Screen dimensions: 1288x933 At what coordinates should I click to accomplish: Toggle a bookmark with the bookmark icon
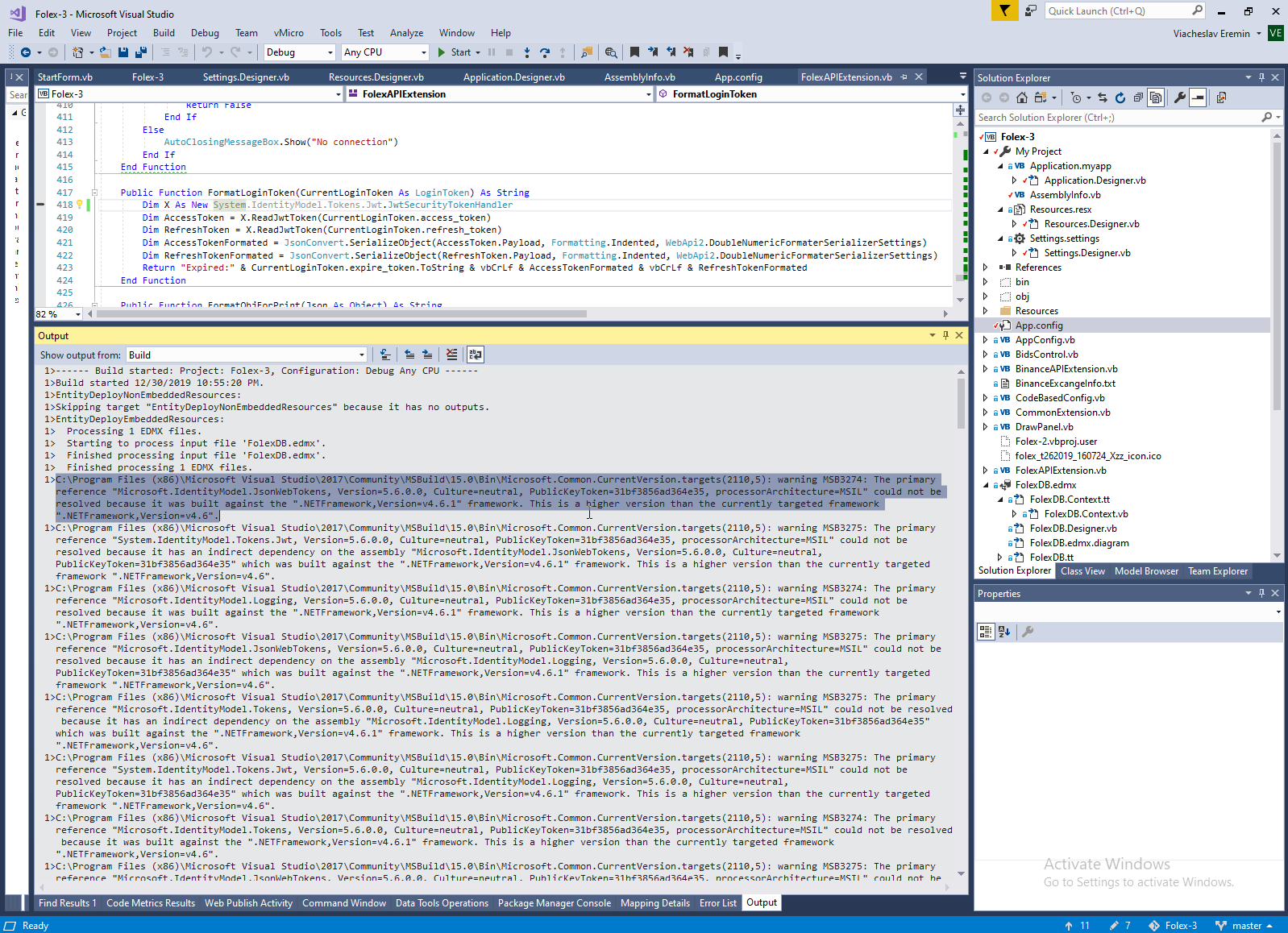635,52
